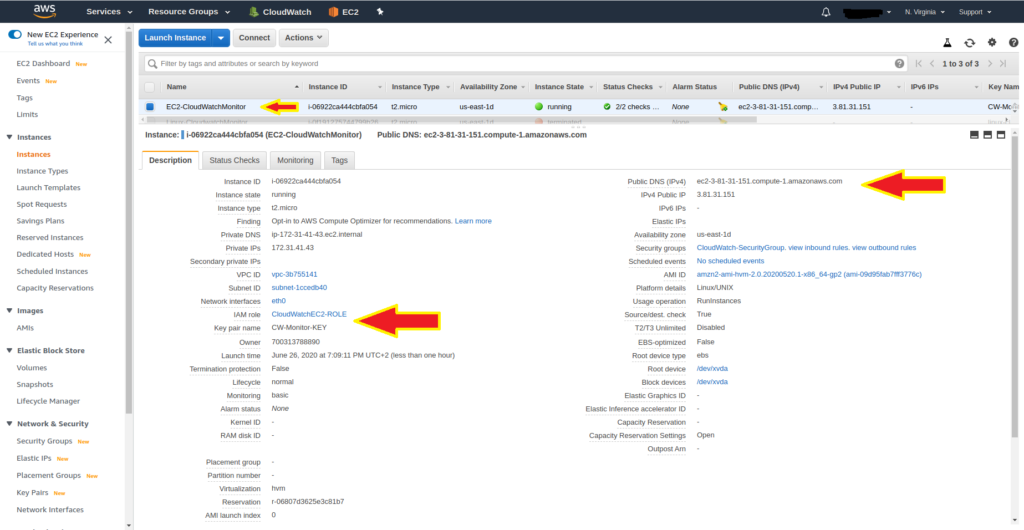This screenshot has height=530, width=1024.
Task: Collapse the Instances section in sidebar
Action: click(8, 137)
